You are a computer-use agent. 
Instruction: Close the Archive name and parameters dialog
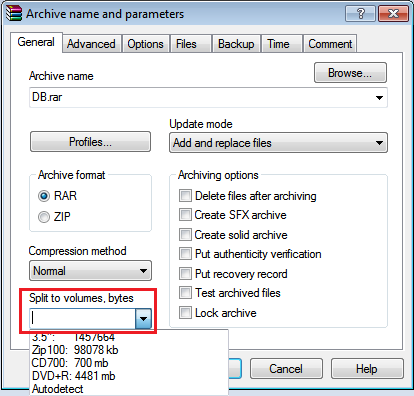pos(393,14)
